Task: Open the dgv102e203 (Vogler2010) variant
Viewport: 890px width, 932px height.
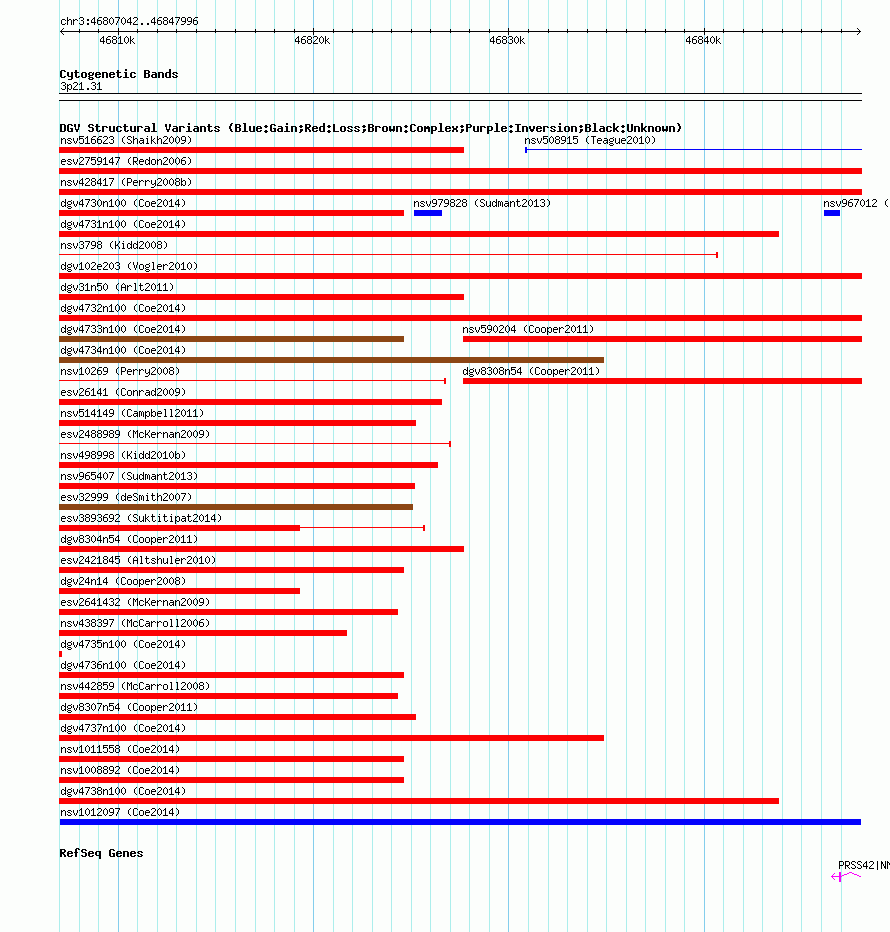Action: (129, 266)
